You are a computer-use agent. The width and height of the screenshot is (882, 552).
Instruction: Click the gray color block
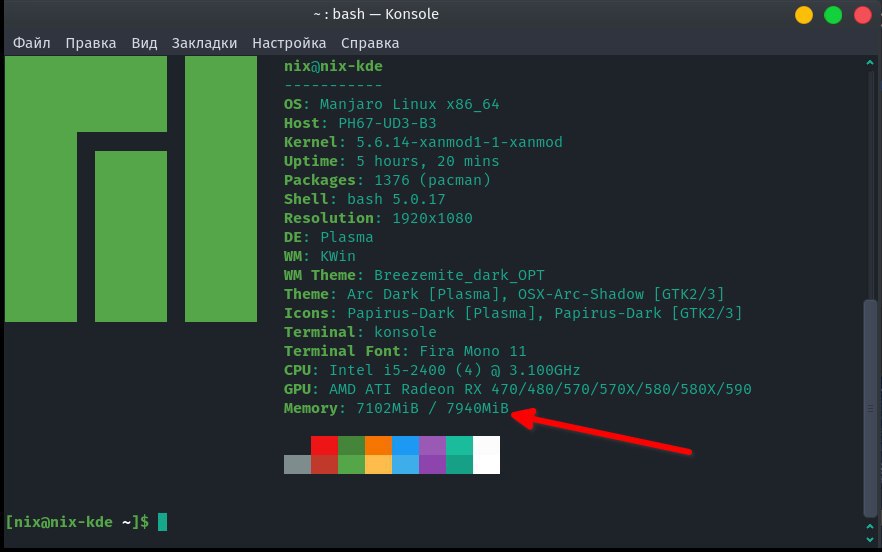click(x=298, y=464)
